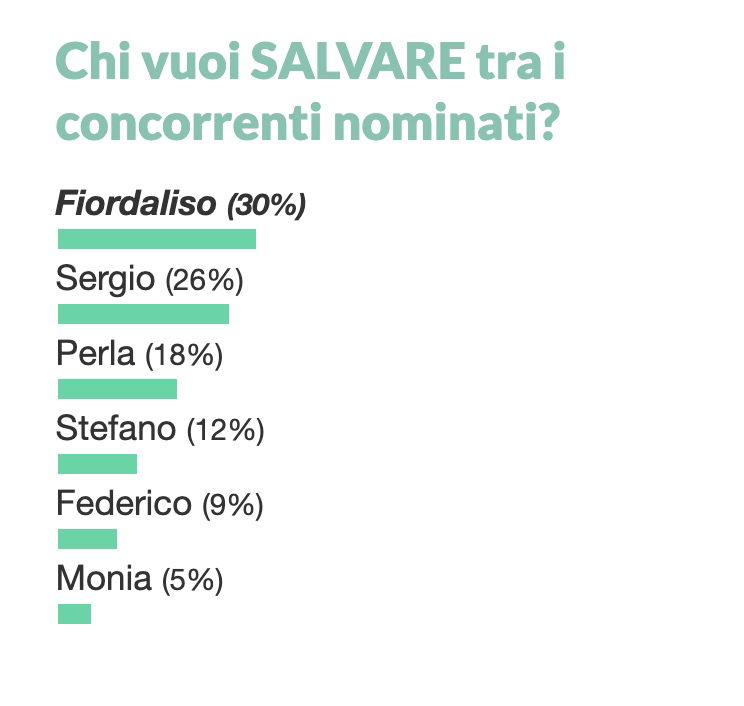Click Fiordaliso's green result bar

[157, 239]
